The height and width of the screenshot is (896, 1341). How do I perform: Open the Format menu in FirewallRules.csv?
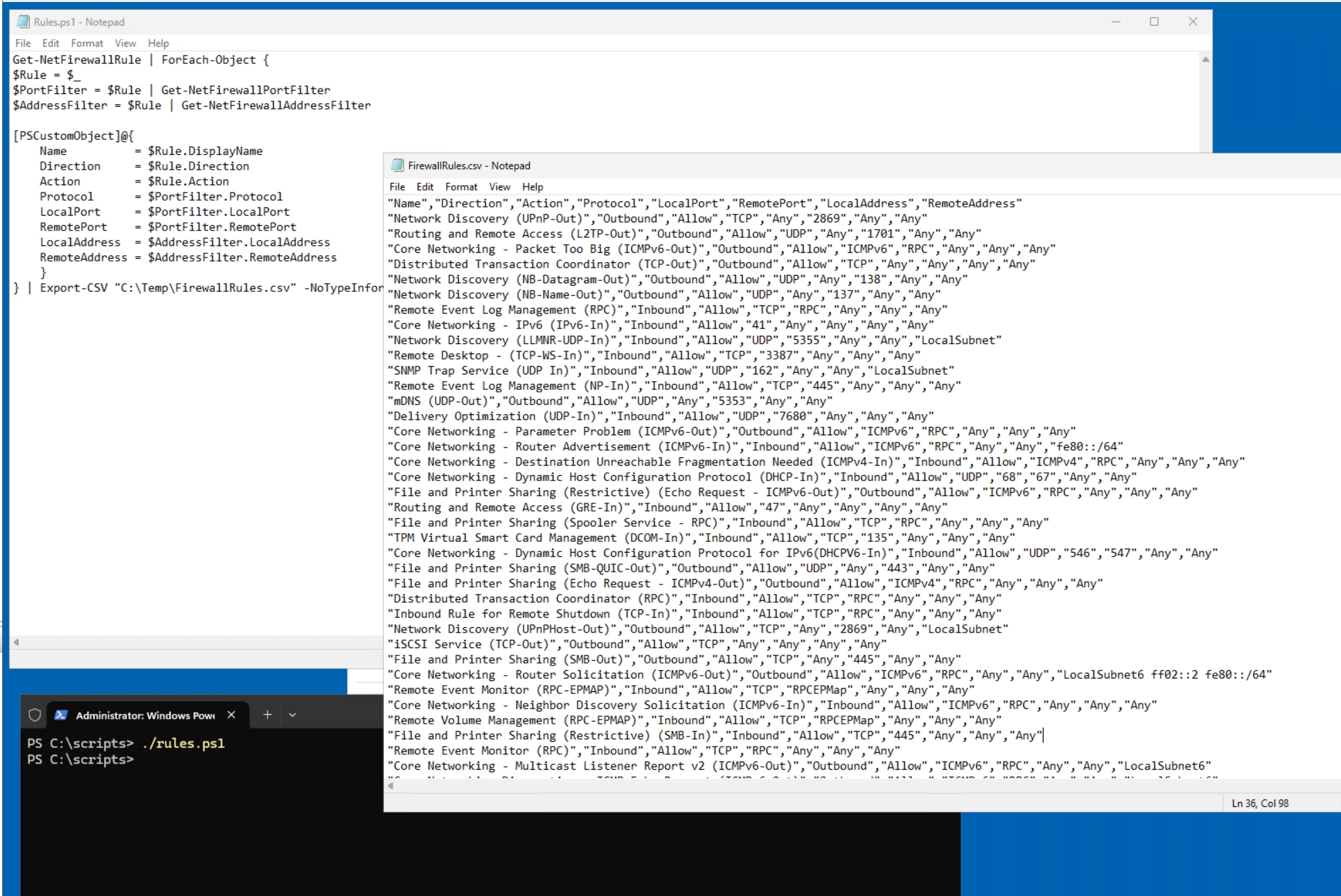coord(462,186)
